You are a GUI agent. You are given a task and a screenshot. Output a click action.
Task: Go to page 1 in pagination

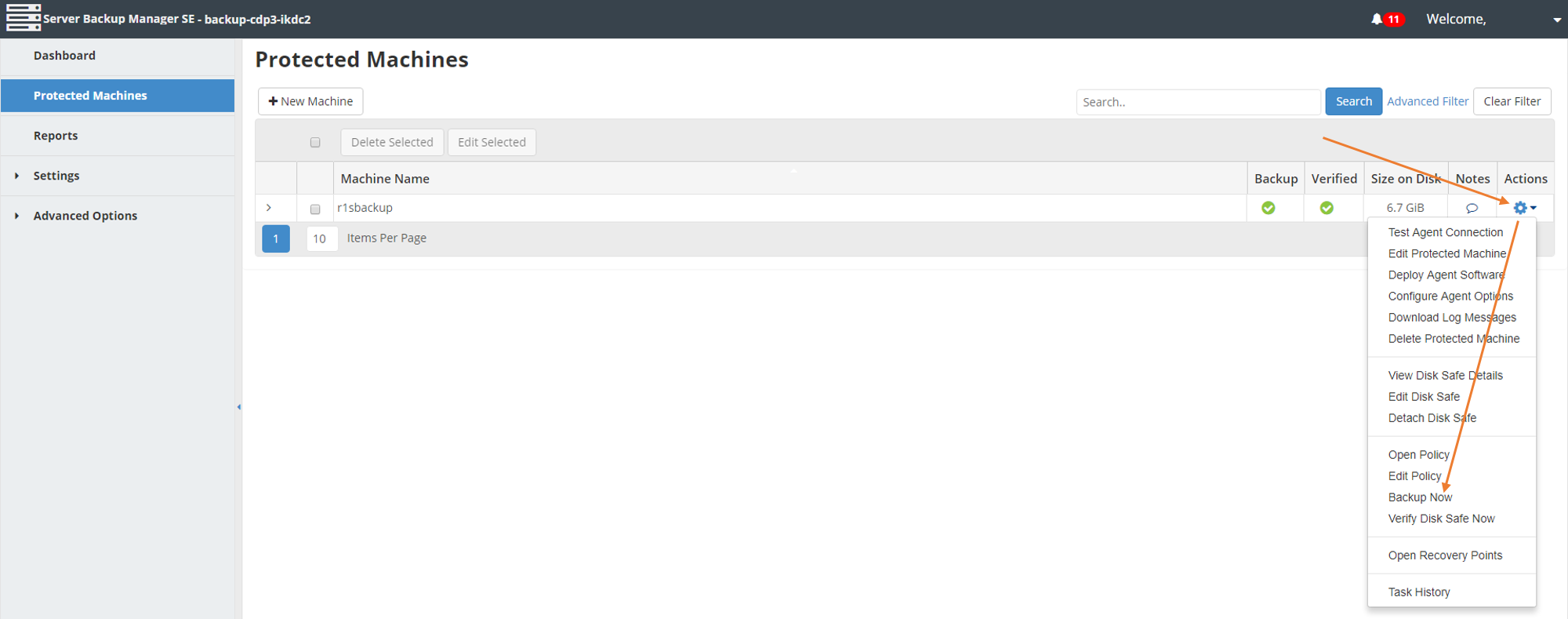pyautogui.click(x=276, y=238)
